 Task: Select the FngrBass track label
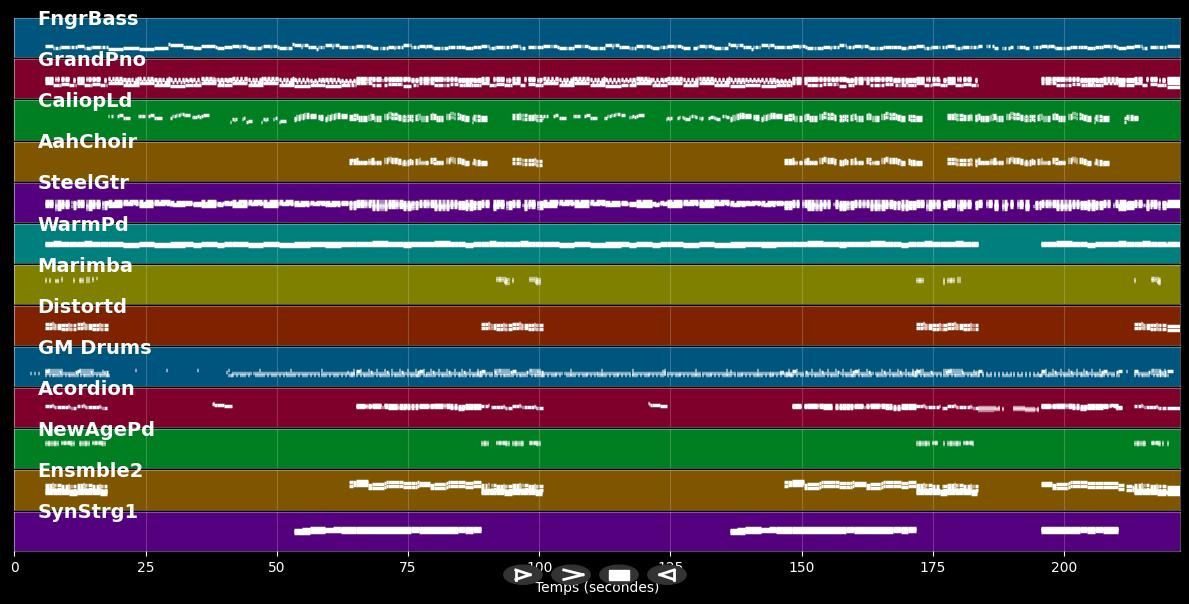point(88,19)
